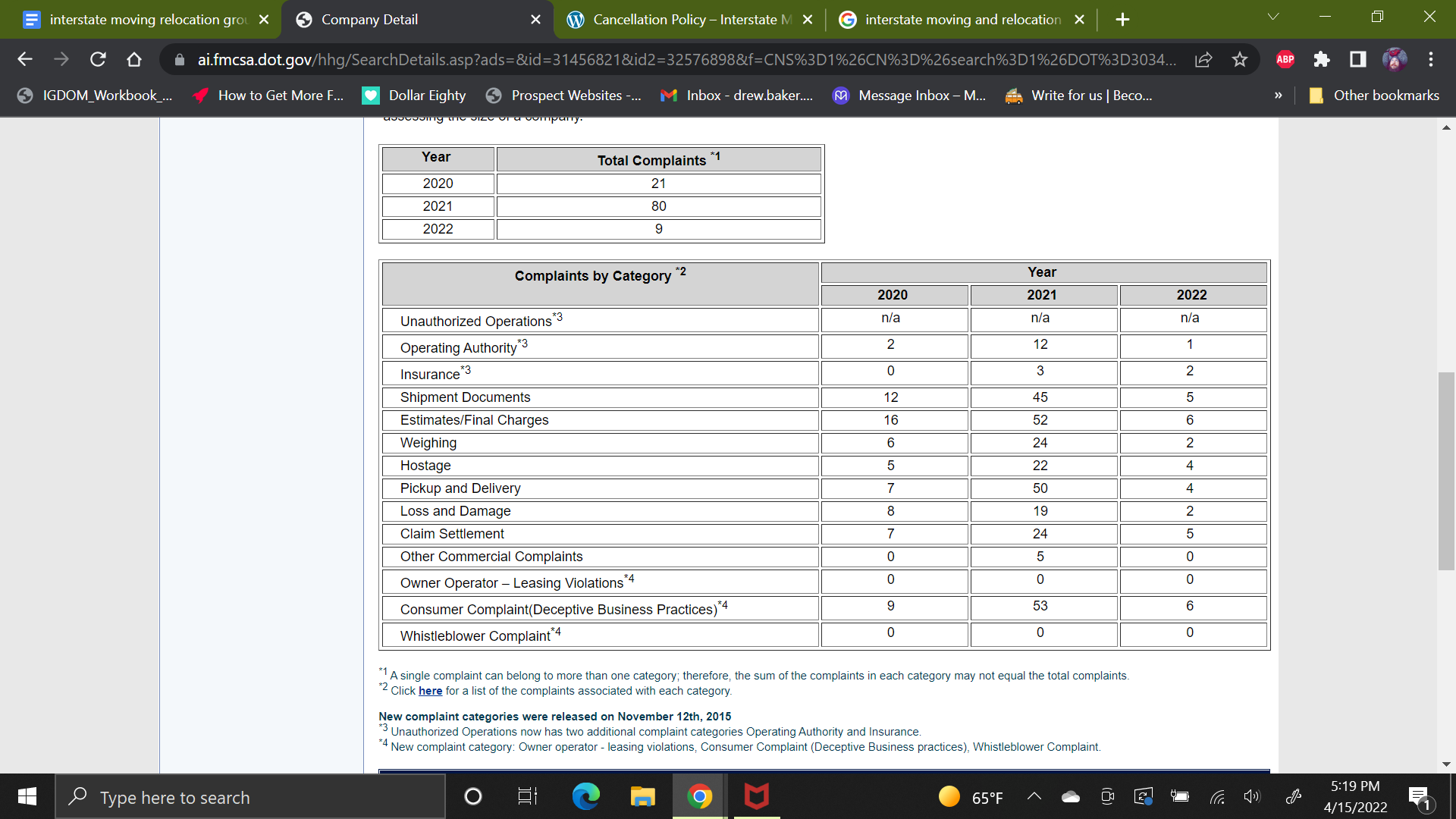The height and width of the screenshot is (819, 1456).
Task: Open the Message Inbox bookmark
Action: tap(910, 96)
